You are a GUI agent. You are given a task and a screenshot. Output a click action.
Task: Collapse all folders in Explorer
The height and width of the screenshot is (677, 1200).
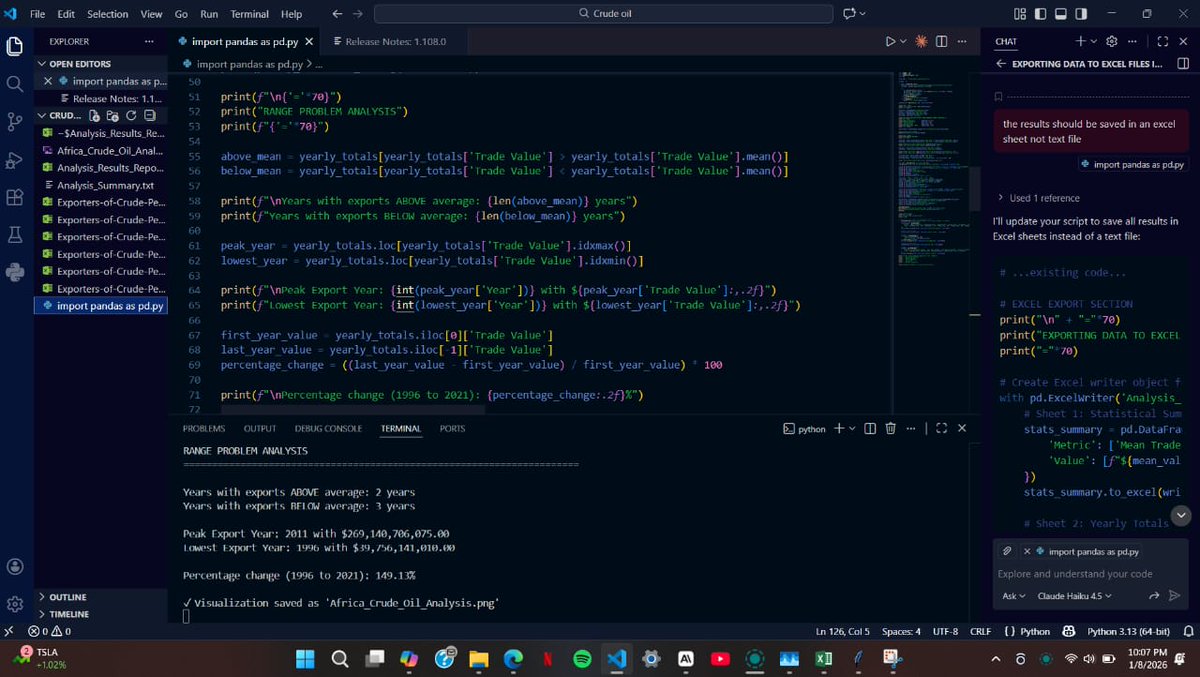point(150,115)
